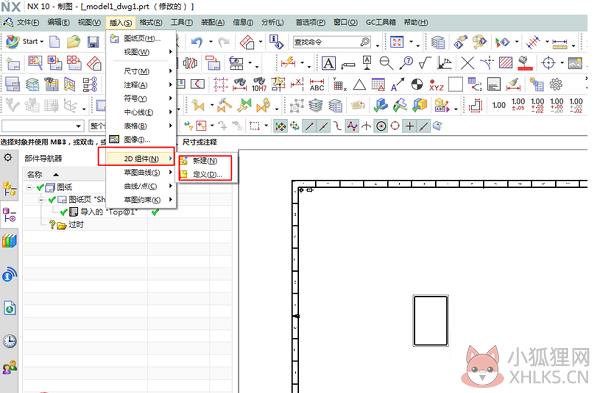The height and width of the screenshot is (393, 600).
Task: Click the tabular note calendar icon
Action: [378, 85]
